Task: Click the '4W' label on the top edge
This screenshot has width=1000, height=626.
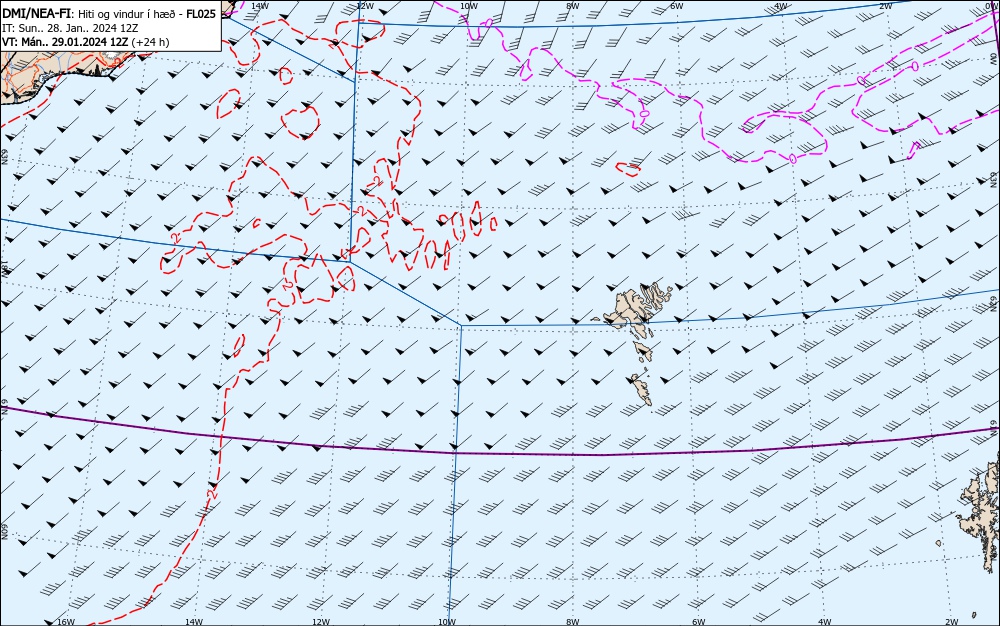Action: pos(781,6)
